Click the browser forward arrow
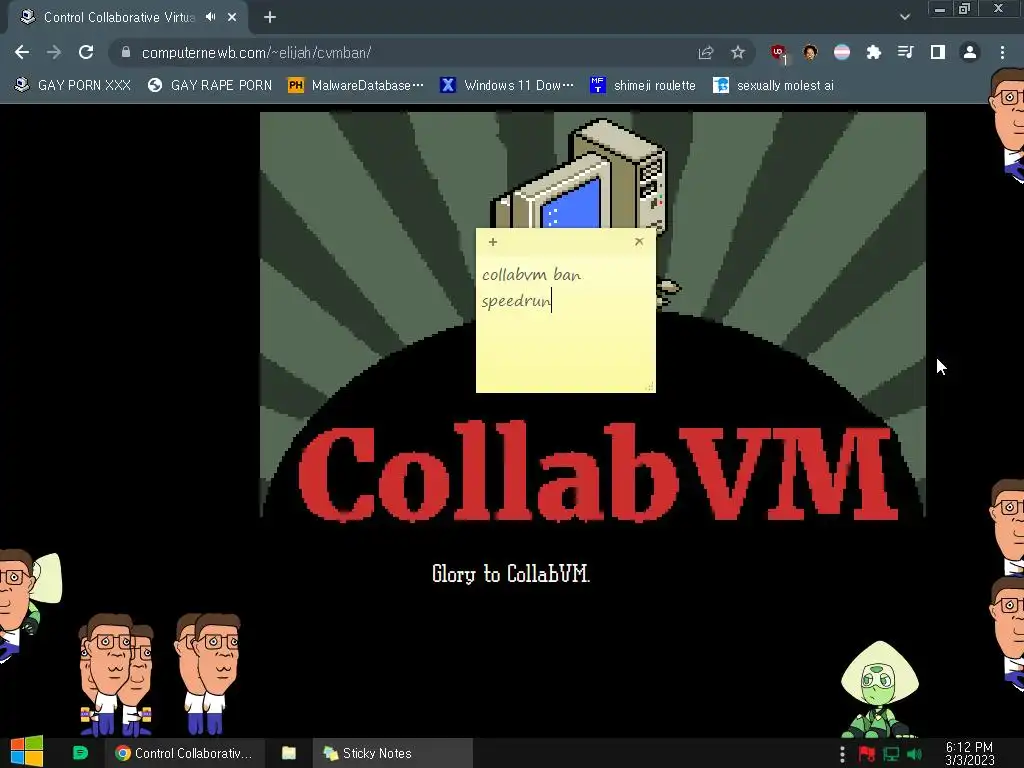Image resolution: width=1024 pixels, height=768 pixels. [54, 52]
